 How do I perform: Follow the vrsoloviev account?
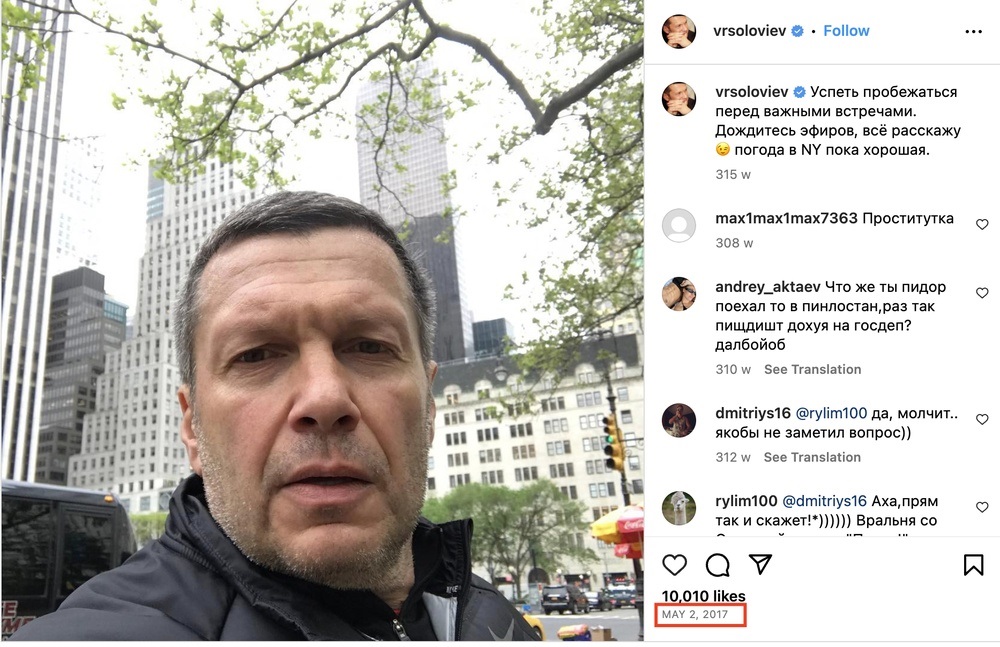(846, 31)
